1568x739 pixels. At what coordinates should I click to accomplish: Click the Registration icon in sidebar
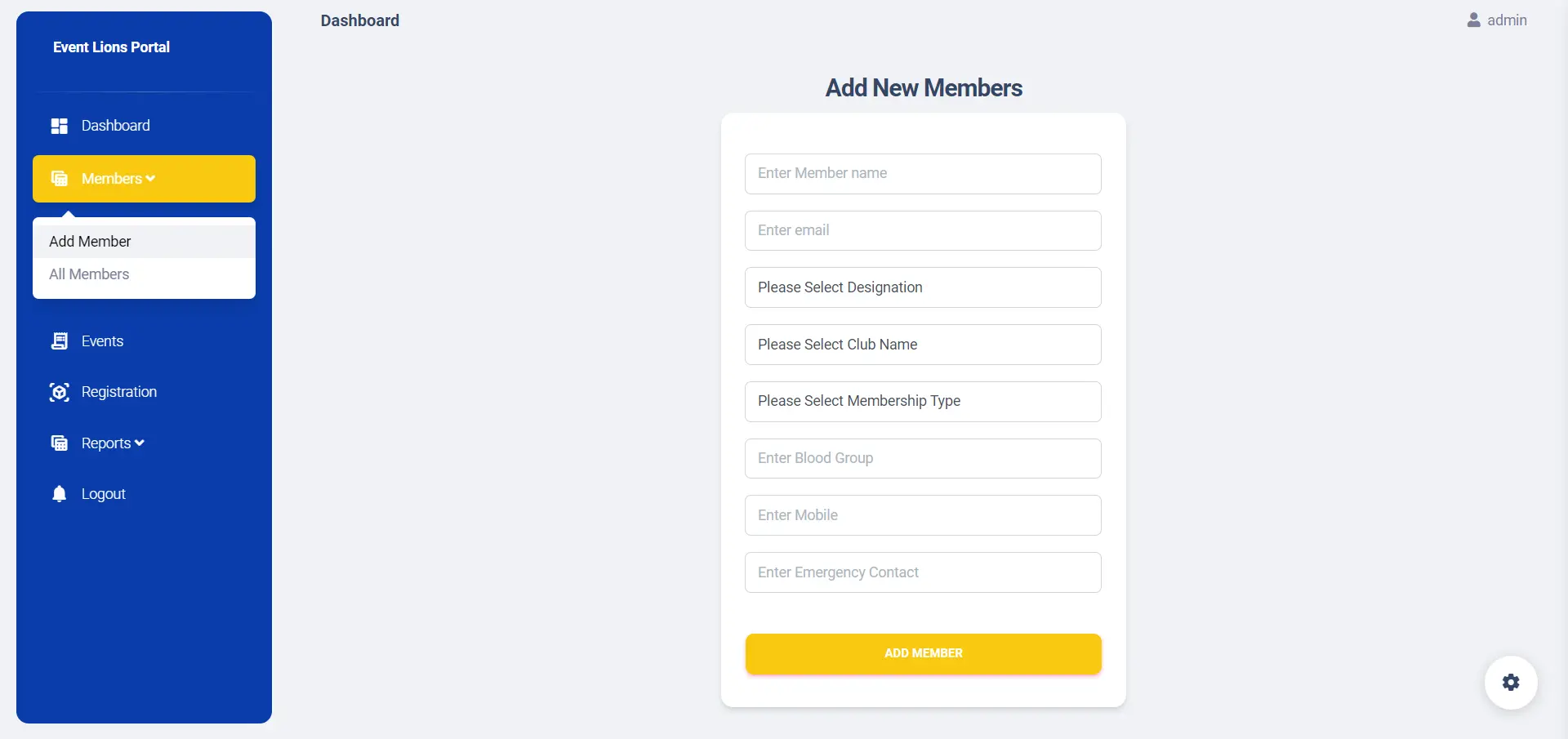59,393
